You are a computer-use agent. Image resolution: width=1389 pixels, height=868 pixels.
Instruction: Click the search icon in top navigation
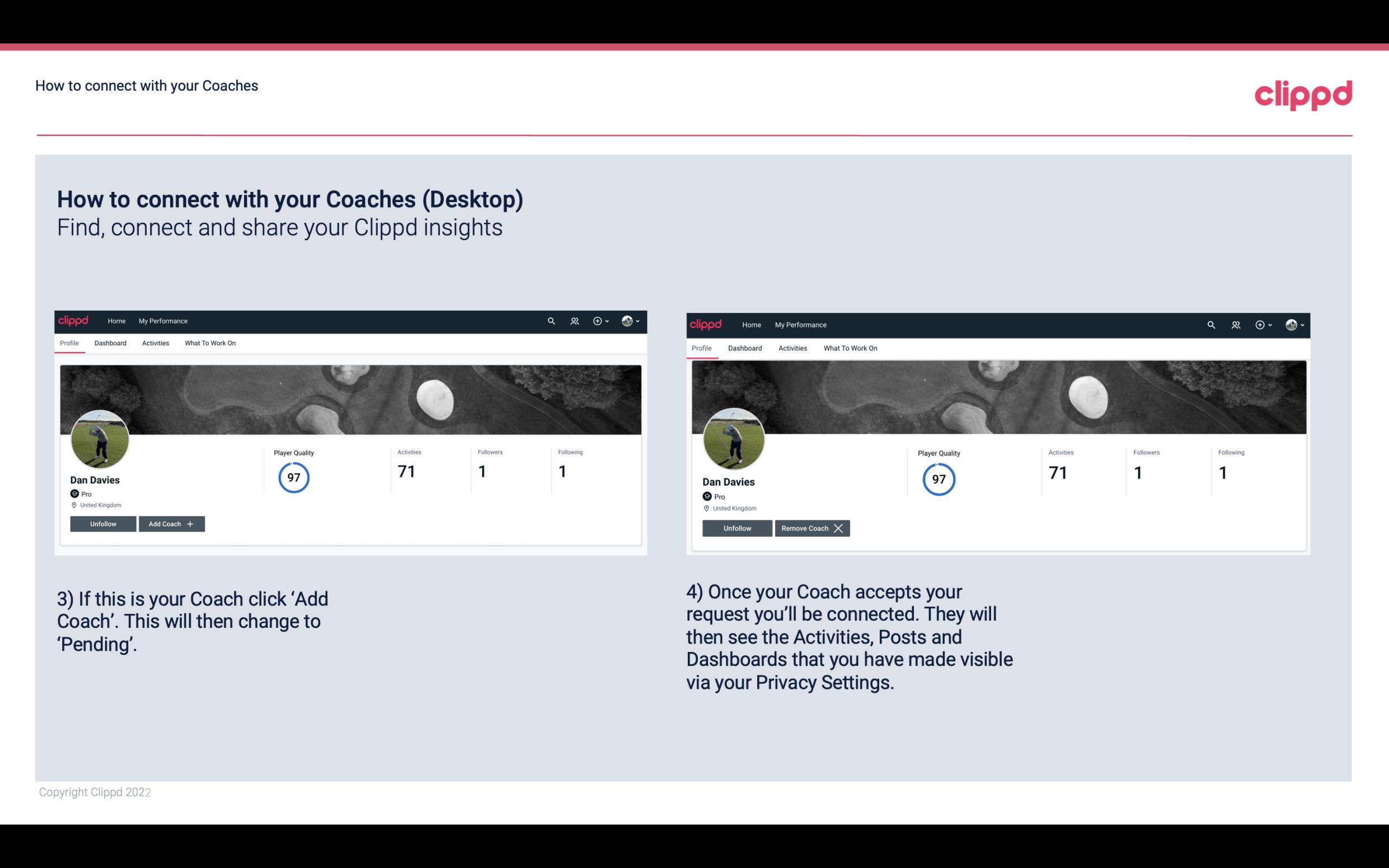550,321
